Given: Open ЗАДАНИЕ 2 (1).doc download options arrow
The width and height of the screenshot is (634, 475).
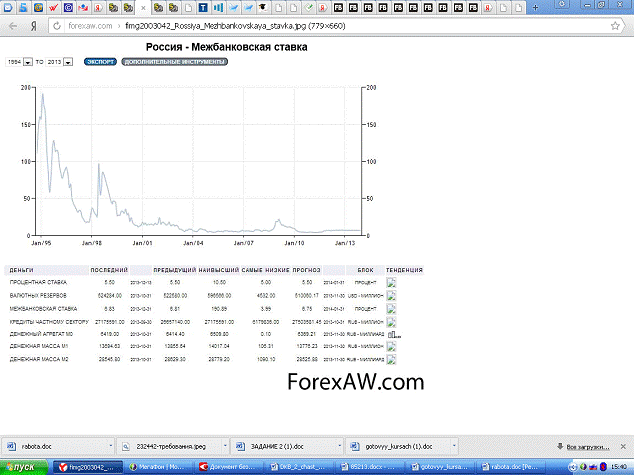Looking at the screenshot, I should 340,446.
